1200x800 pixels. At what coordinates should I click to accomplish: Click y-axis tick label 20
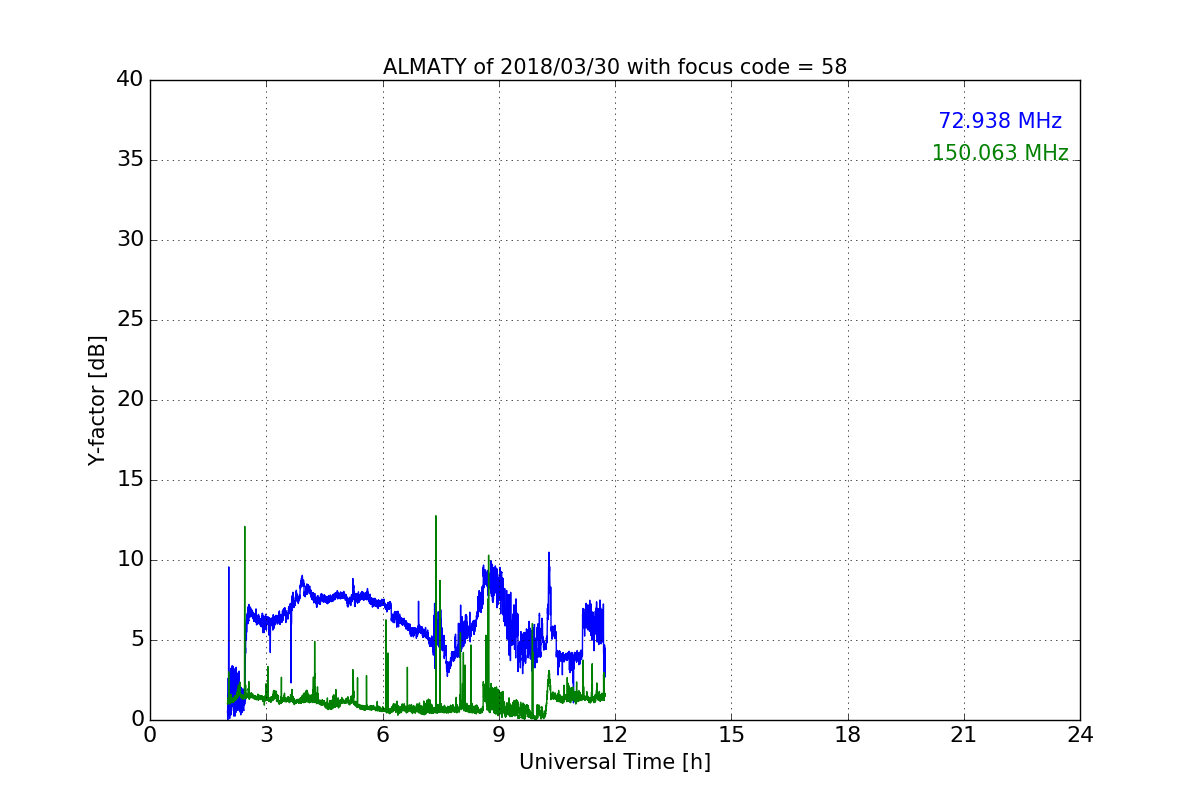pyautogui.click(x=130, y=400)
